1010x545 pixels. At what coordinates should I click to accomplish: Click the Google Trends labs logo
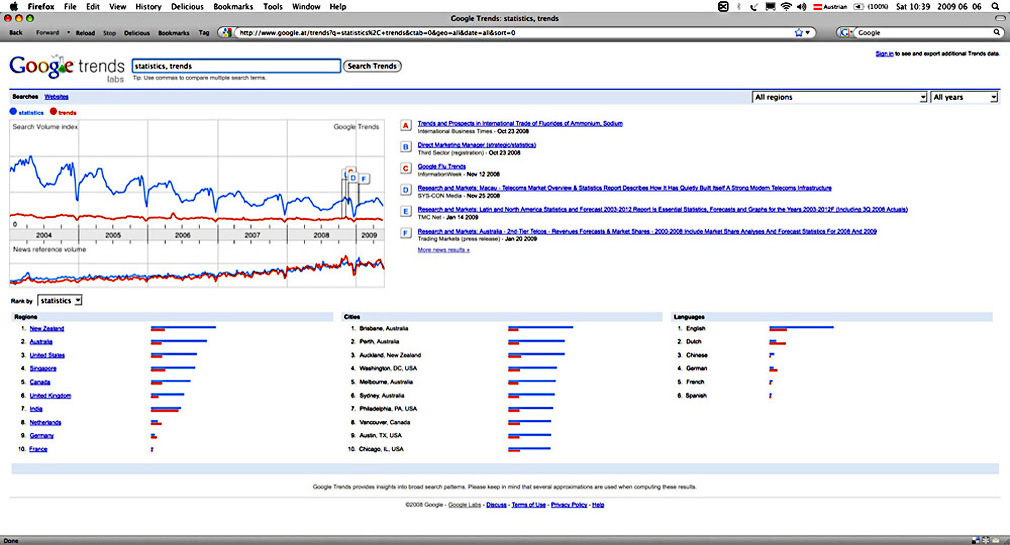pyautogui.click(x=67, y=68)
